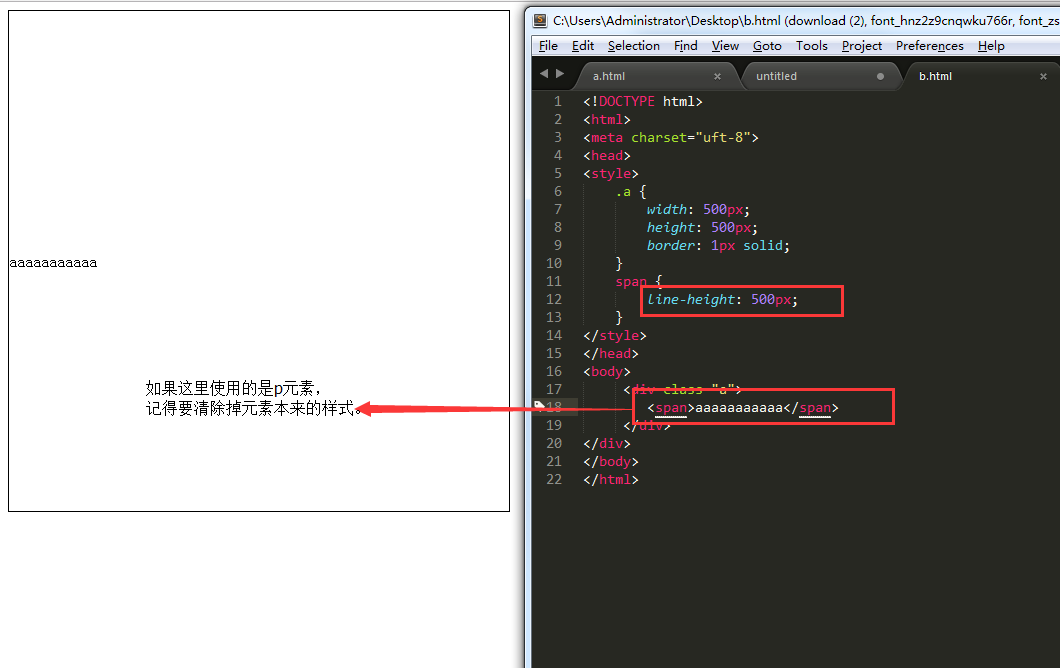
Task: Click the meta charset="uft-8" line
Action: pos(671,137)
